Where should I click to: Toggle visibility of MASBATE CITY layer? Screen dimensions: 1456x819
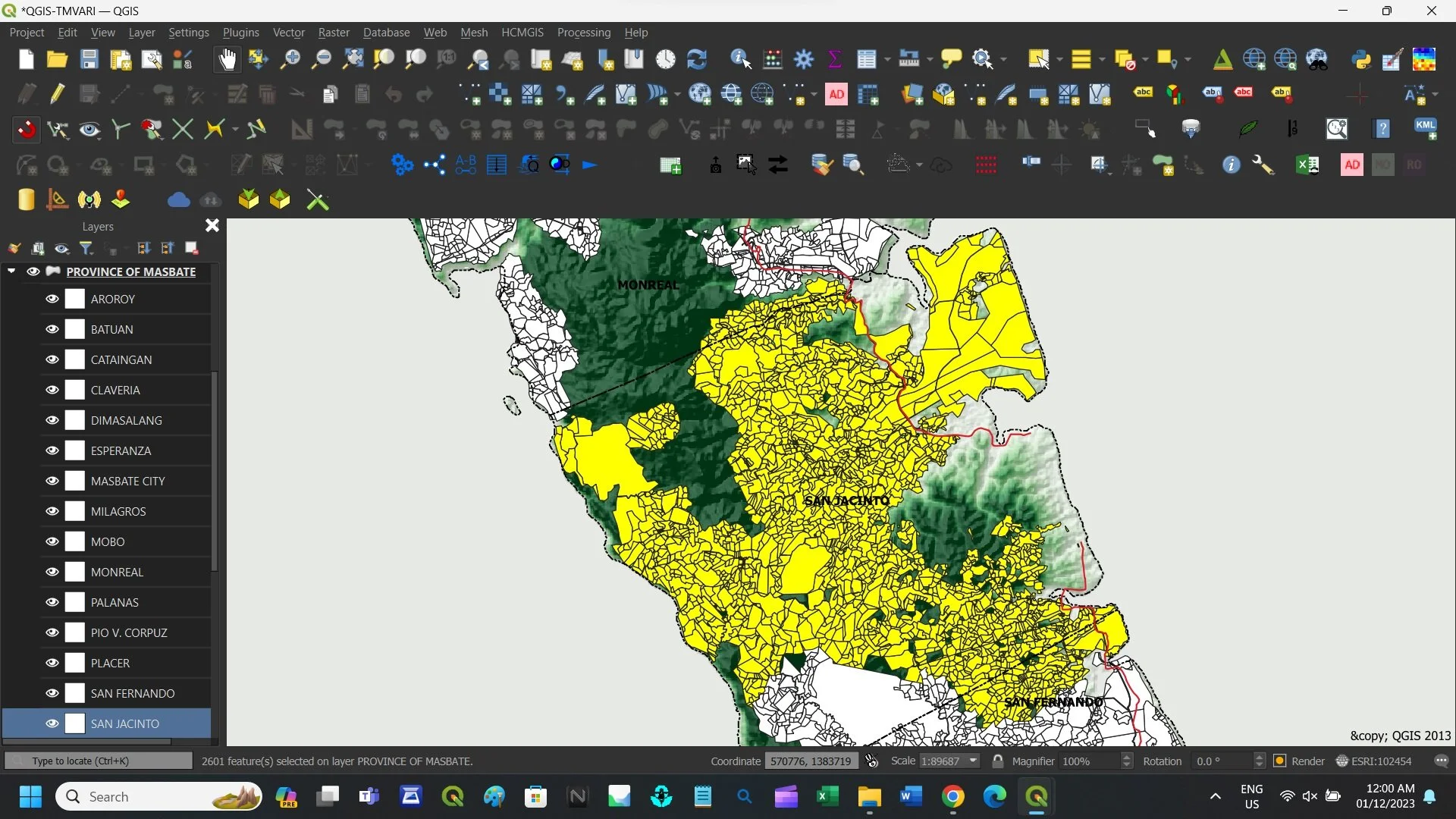click(52, 481)
